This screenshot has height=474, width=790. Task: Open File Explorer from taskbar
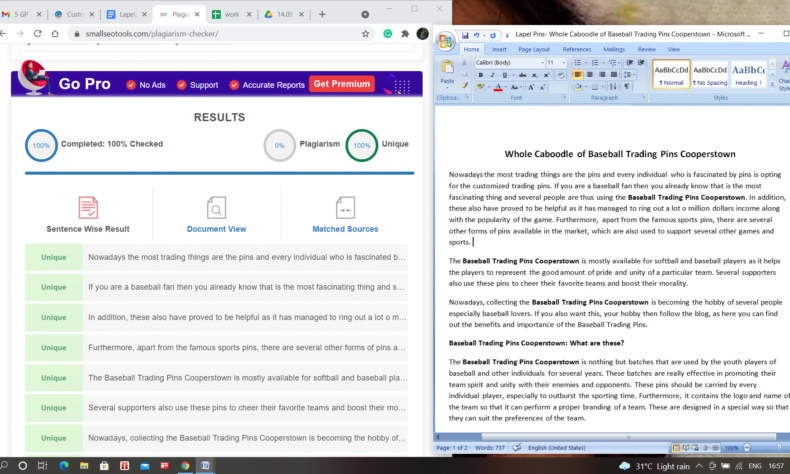tap(84, 465)
